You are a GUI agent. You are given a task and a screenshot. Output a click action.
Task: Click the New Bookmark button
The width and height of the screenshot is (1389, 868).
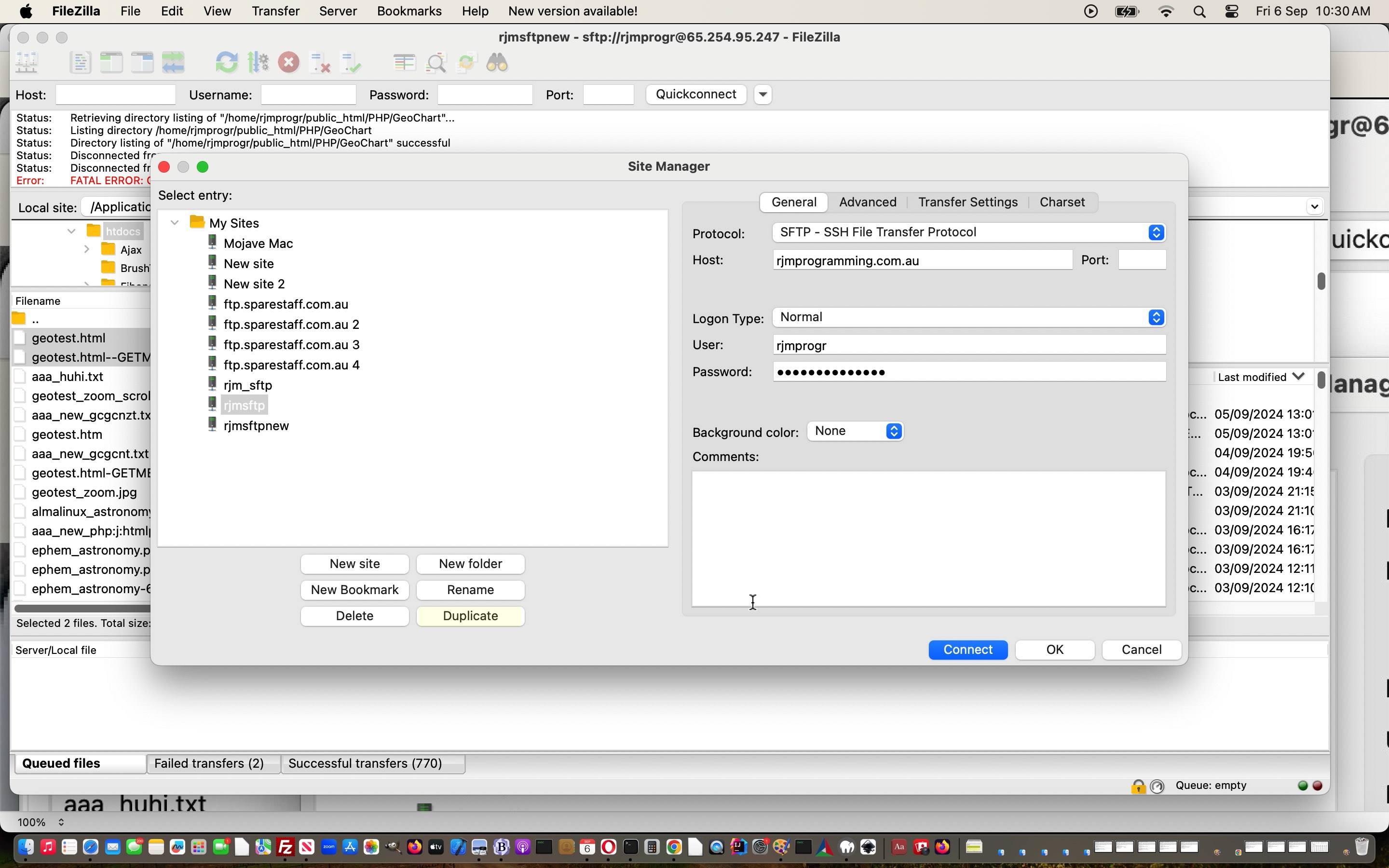point(354,590)
